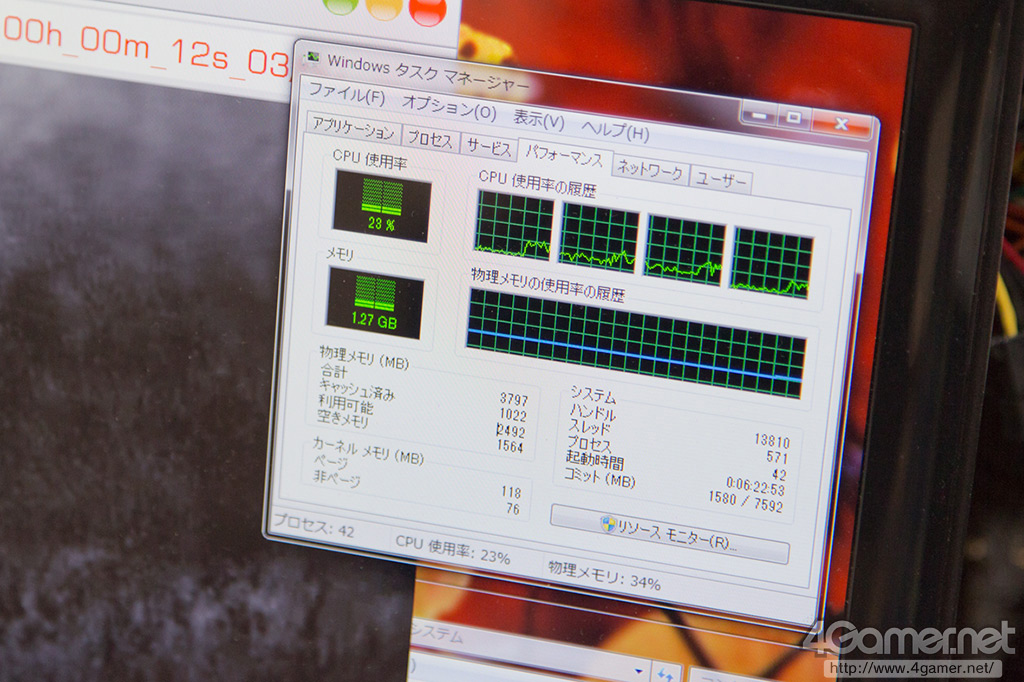
Task: Click the システム group label
Action: click(x=593, y=394)
